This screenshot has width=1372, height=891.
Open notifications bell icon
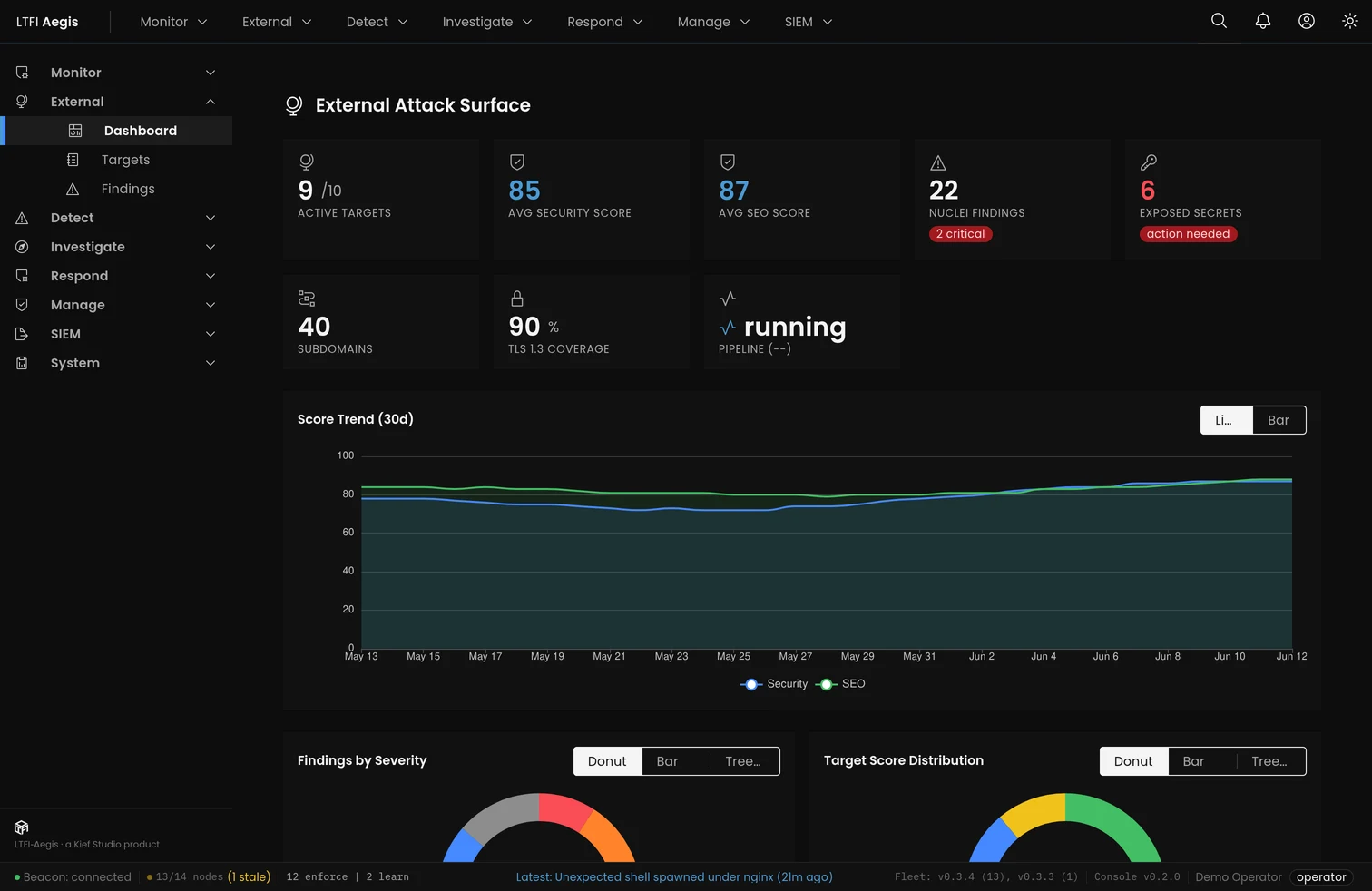tap(1262, 21)
